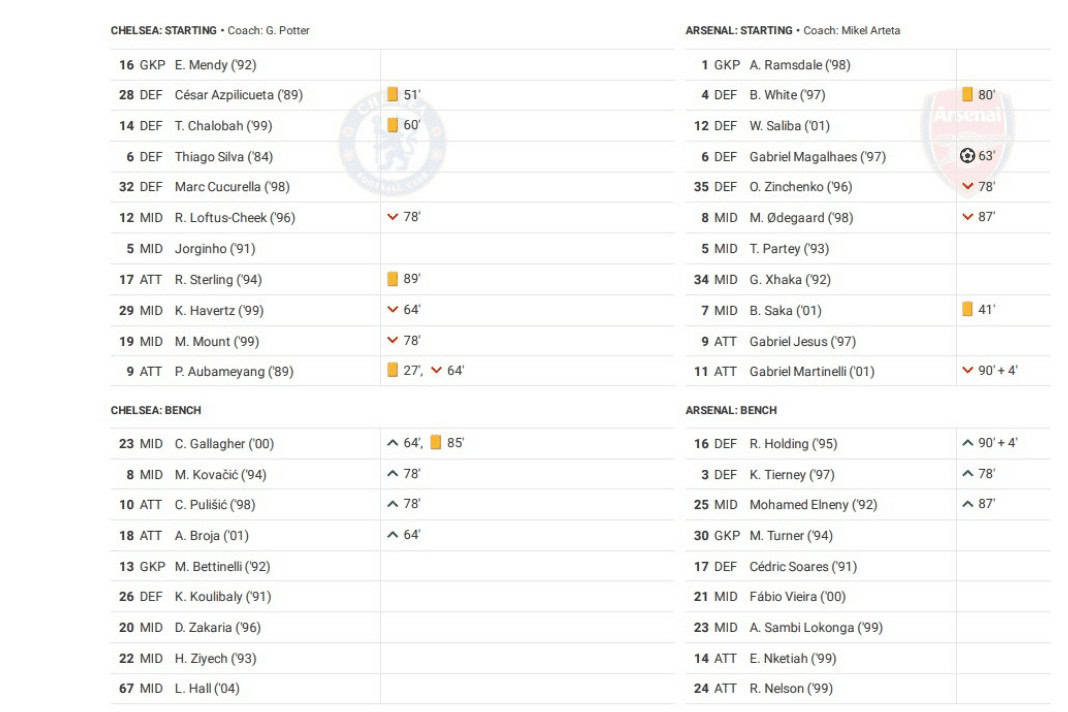
Task: Click Sterling's 89' yellow card icon
Action: [393, 279]
